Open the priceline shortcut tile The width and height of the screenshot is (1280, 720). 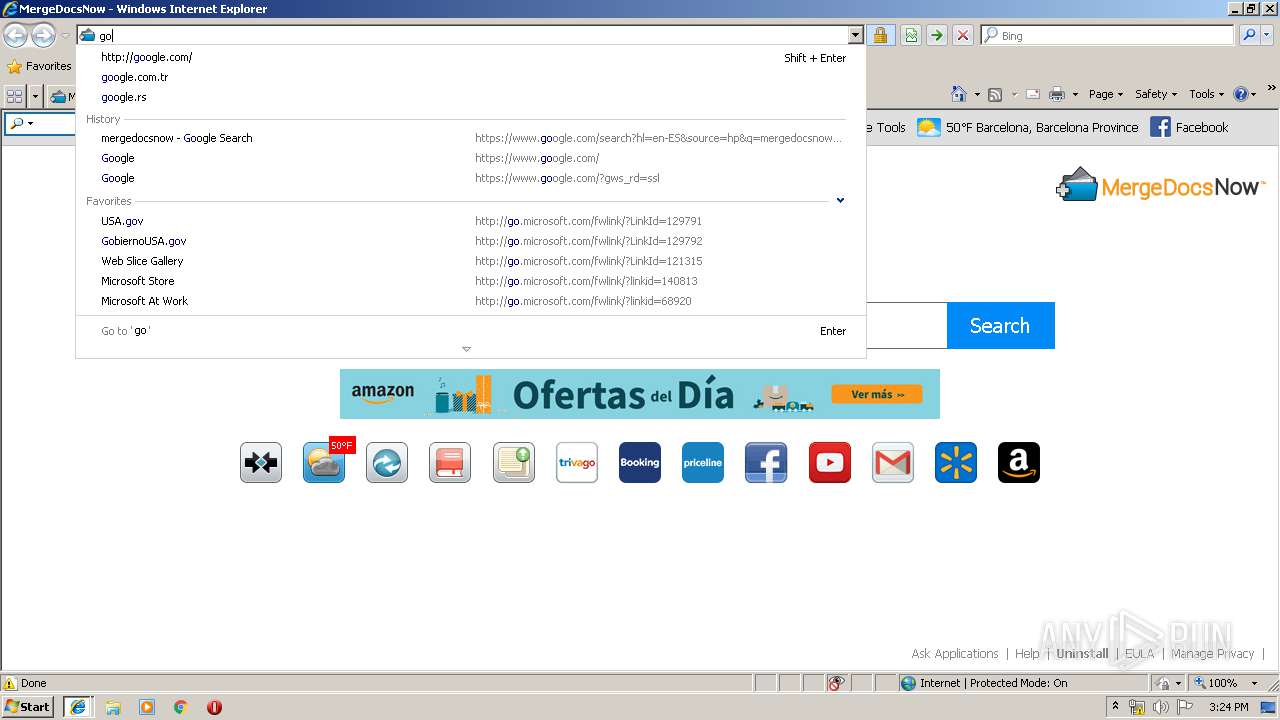[x=703, y=463]
